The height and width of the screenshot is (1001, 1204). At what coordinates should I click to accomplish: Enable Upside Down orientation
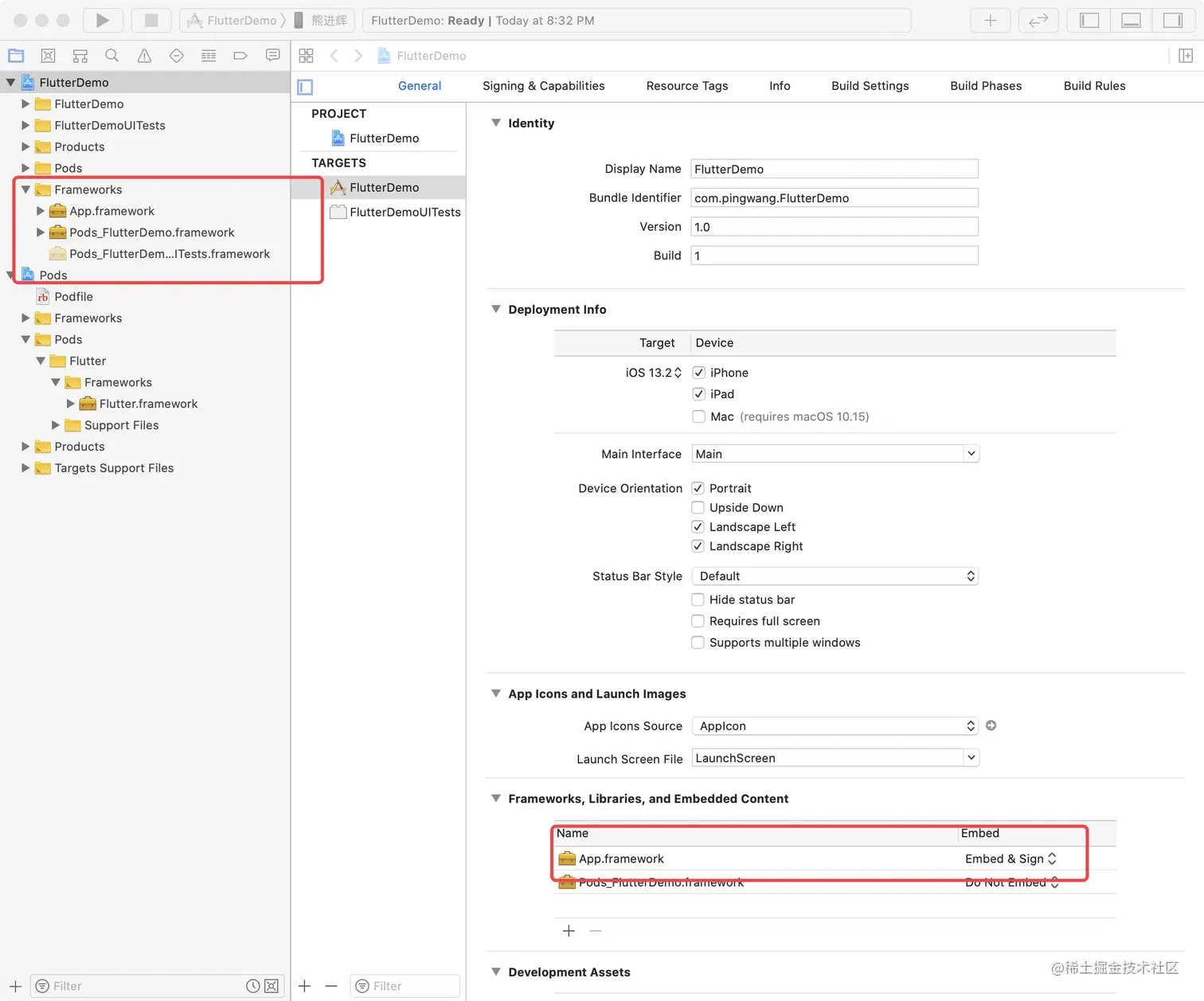click(698, 507)
